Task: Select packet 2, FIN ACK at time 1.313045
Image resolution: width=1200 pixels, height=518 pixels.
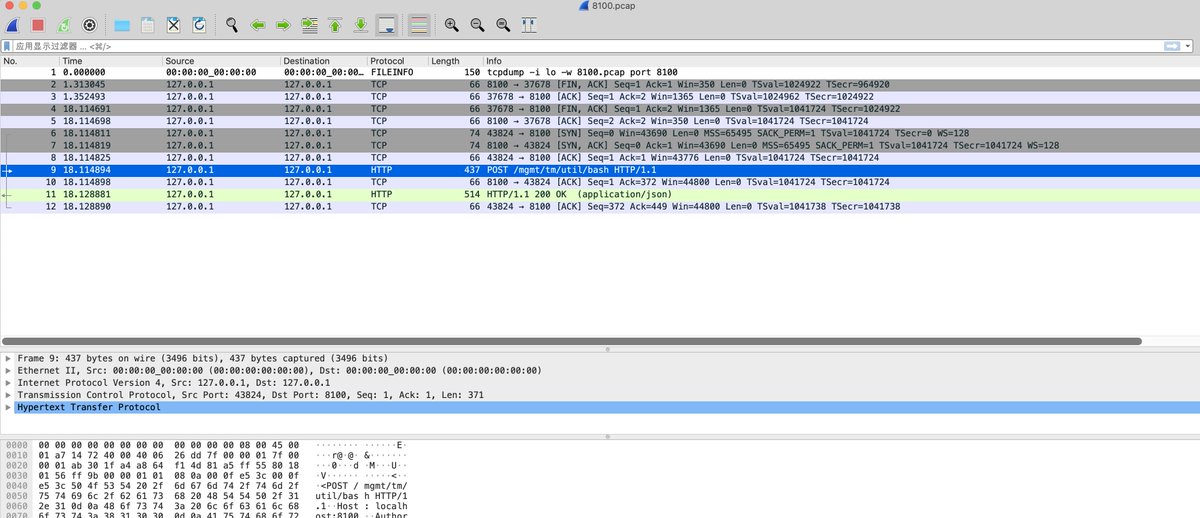Action: [x=600, y=85]
